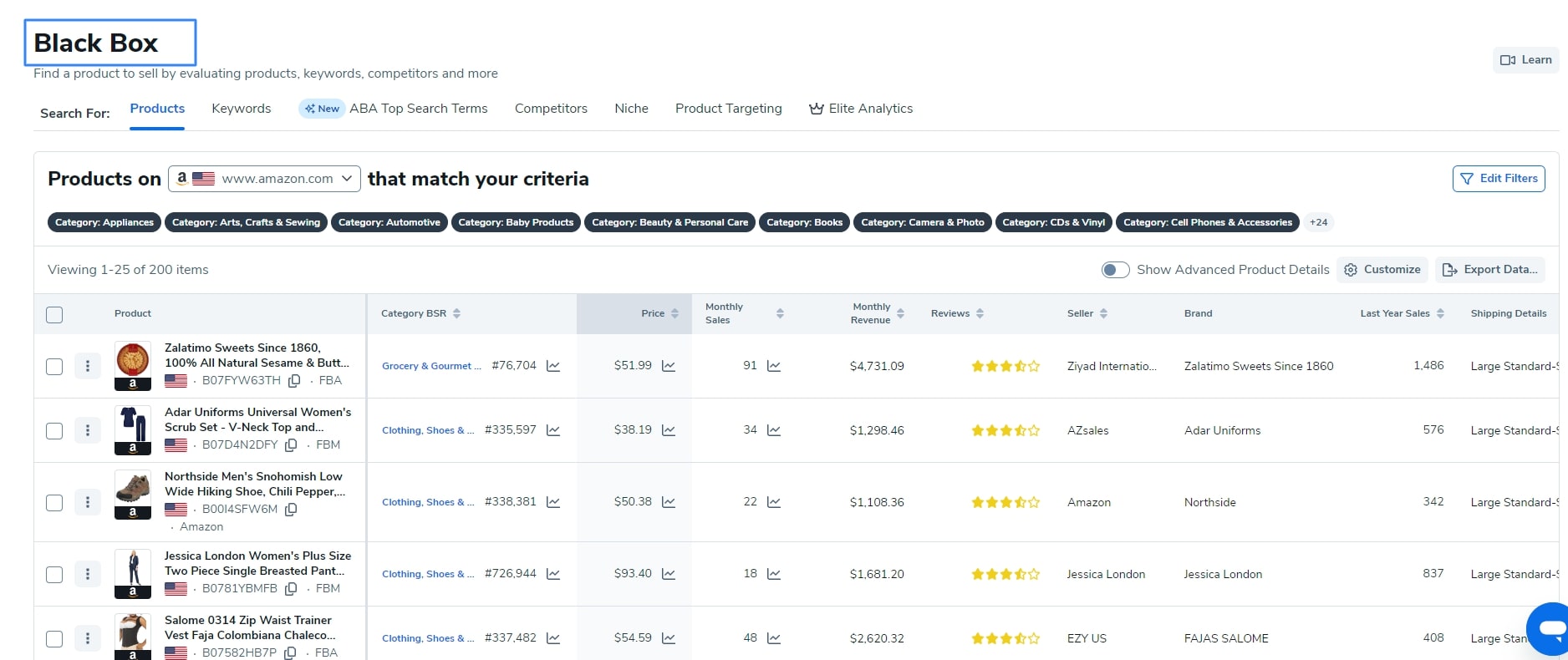Open sales trend chart for 18 monthly sales

(774, 574)
